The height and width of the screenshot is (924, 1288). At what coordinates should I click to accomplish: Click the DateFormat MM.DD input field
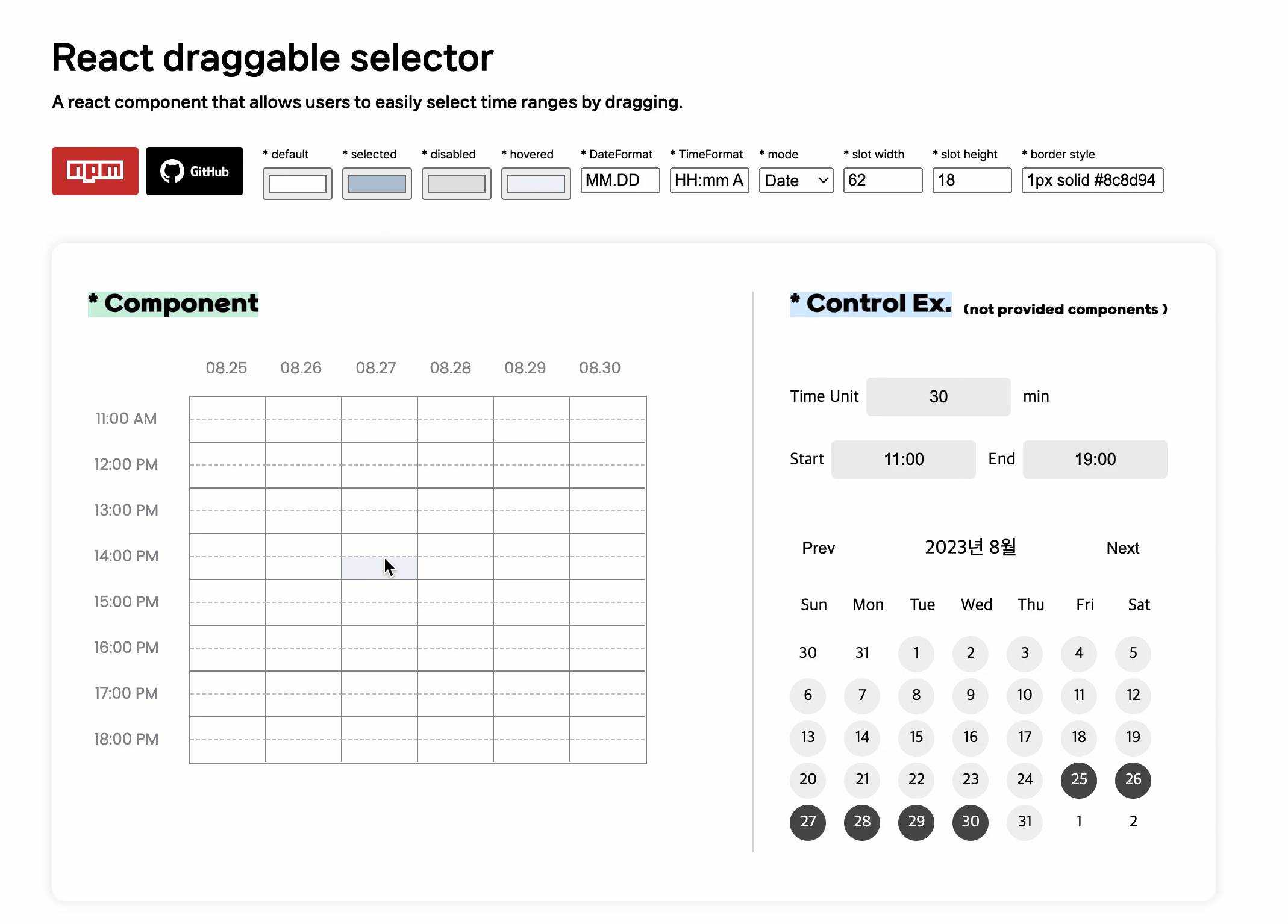coord(620,180)
